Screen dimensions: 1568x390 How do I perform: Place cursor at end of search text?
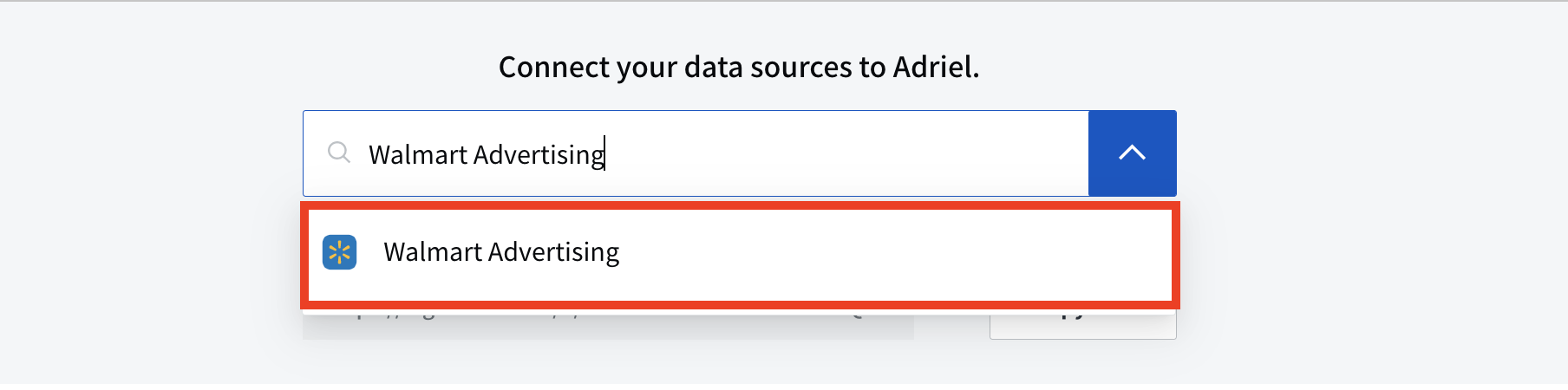coord(605,154)
